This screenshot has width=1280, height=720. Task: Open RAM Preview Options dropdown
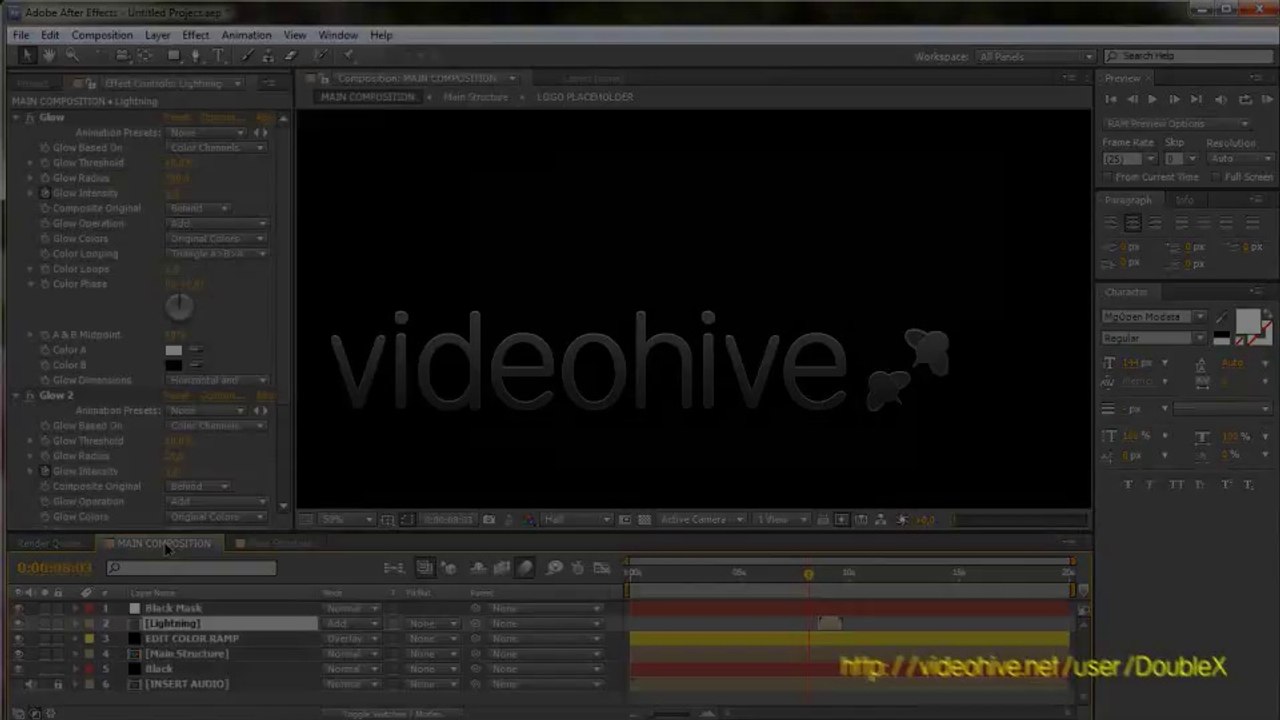(x=1177, y=124)
